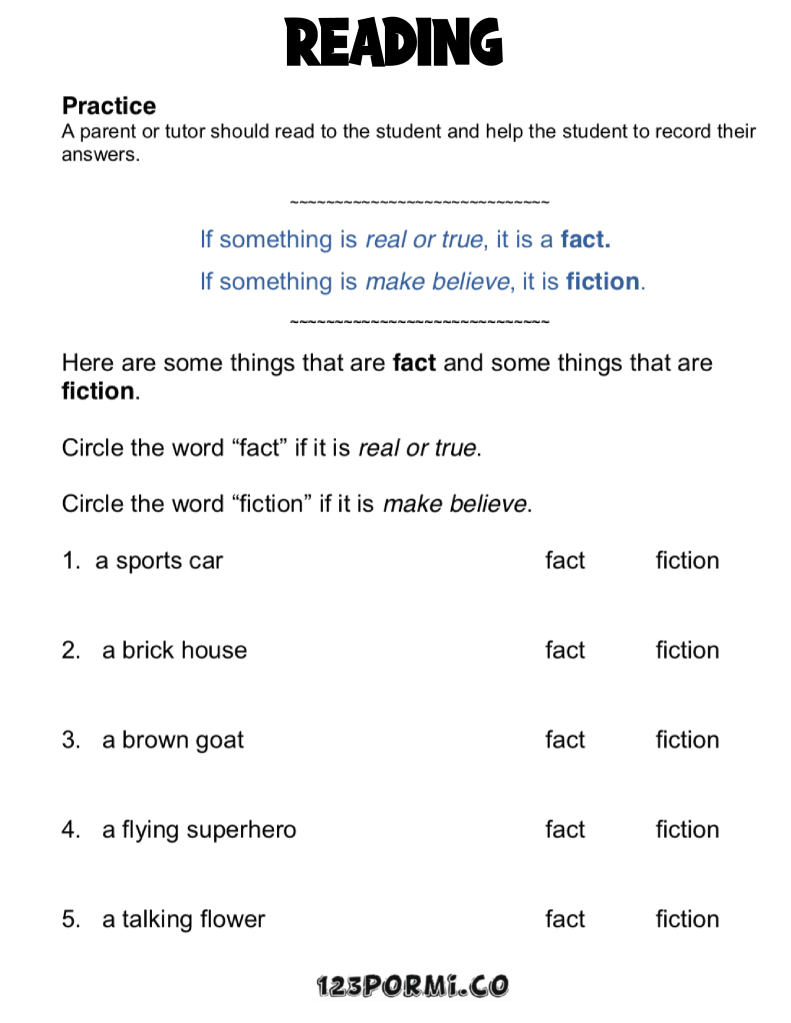
Task: Pick "fact" for a talking flower
Action: pyautogui.click(x=564, y=920)
